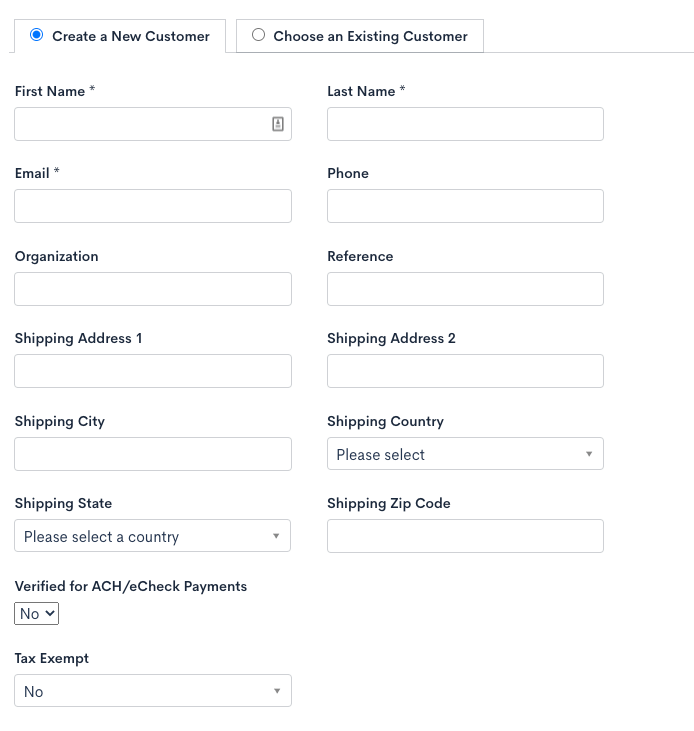The width and height of the screenshot is (694, 731).
Task: Focus the Phone input field
Action: tap(465, 206)
